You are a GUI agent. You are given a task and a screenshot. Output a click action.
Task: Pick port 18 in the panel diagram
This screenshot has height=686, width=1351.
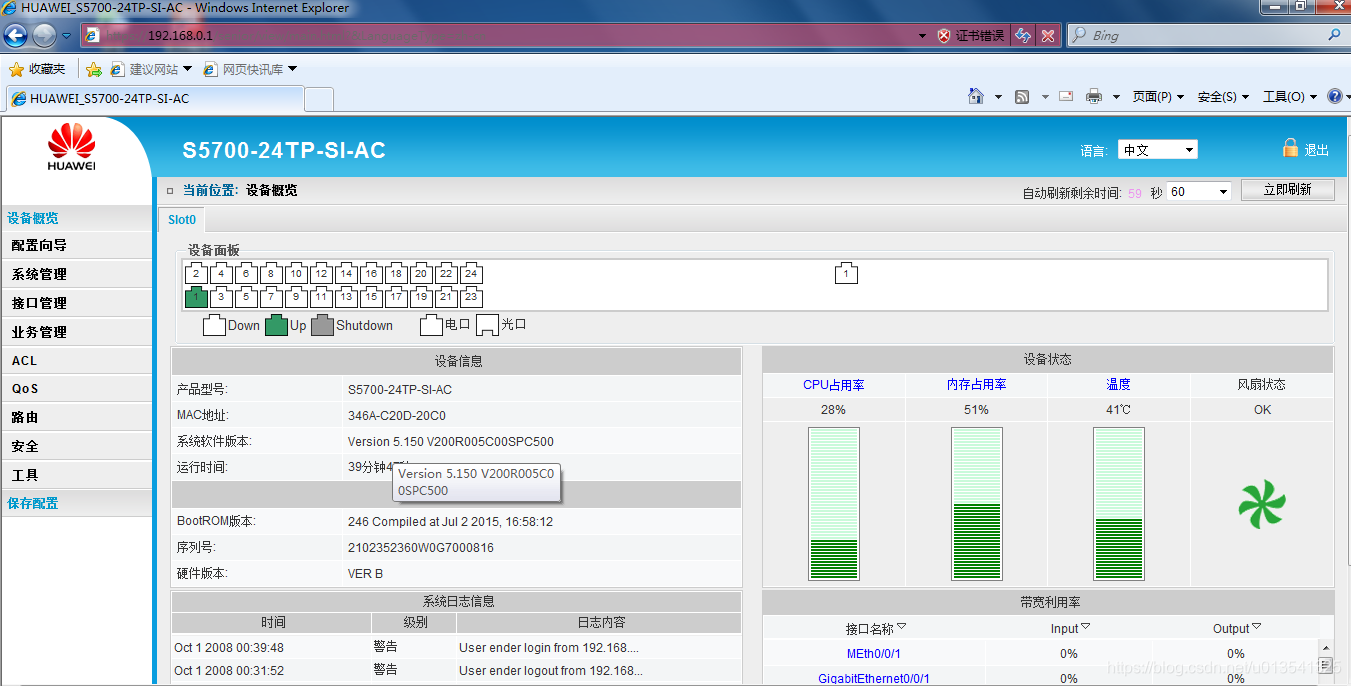click(396, 274)
